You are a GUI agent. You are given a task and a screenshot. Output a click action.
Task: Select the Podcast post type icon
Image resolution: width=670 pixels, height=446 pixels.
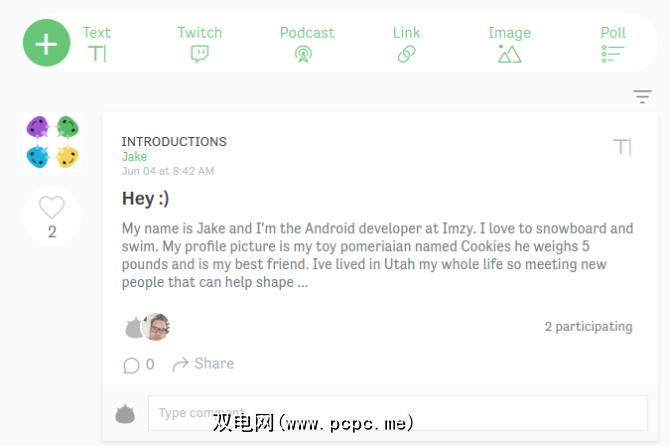[304, 53]
